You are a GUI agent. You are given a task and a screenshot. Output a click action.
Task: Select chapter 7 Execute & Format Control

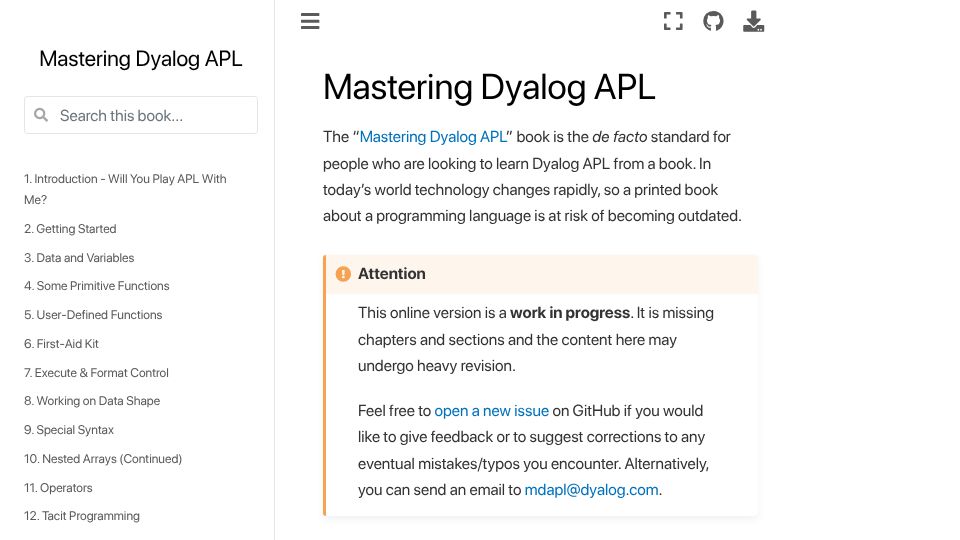[96, 373]
